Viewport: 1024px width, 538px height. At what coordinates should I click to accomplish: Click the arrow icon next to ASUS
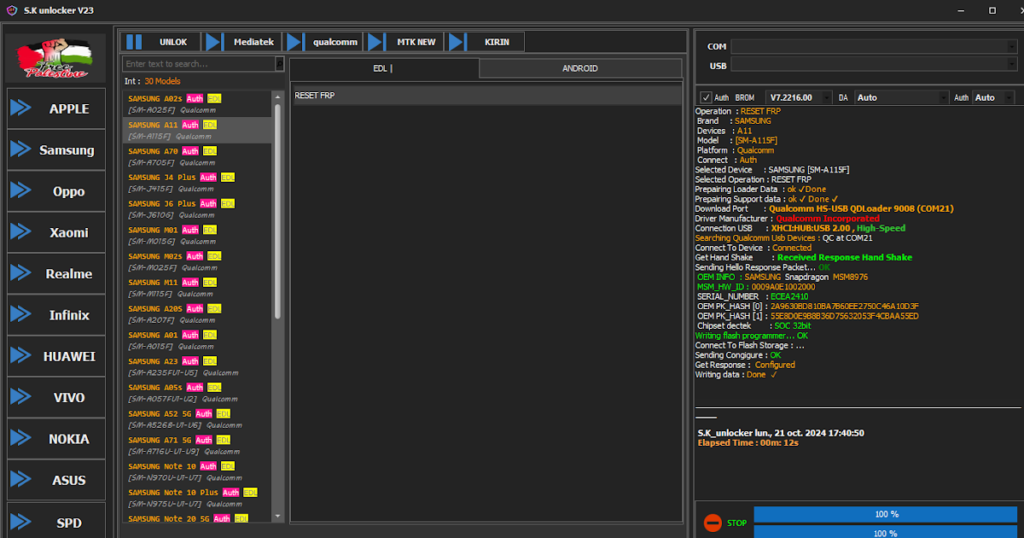click(21, 479)
